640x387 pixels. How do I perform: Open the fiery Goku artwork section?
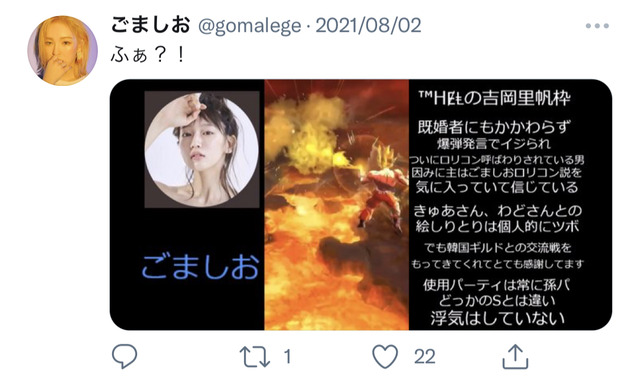click(336, 205)
